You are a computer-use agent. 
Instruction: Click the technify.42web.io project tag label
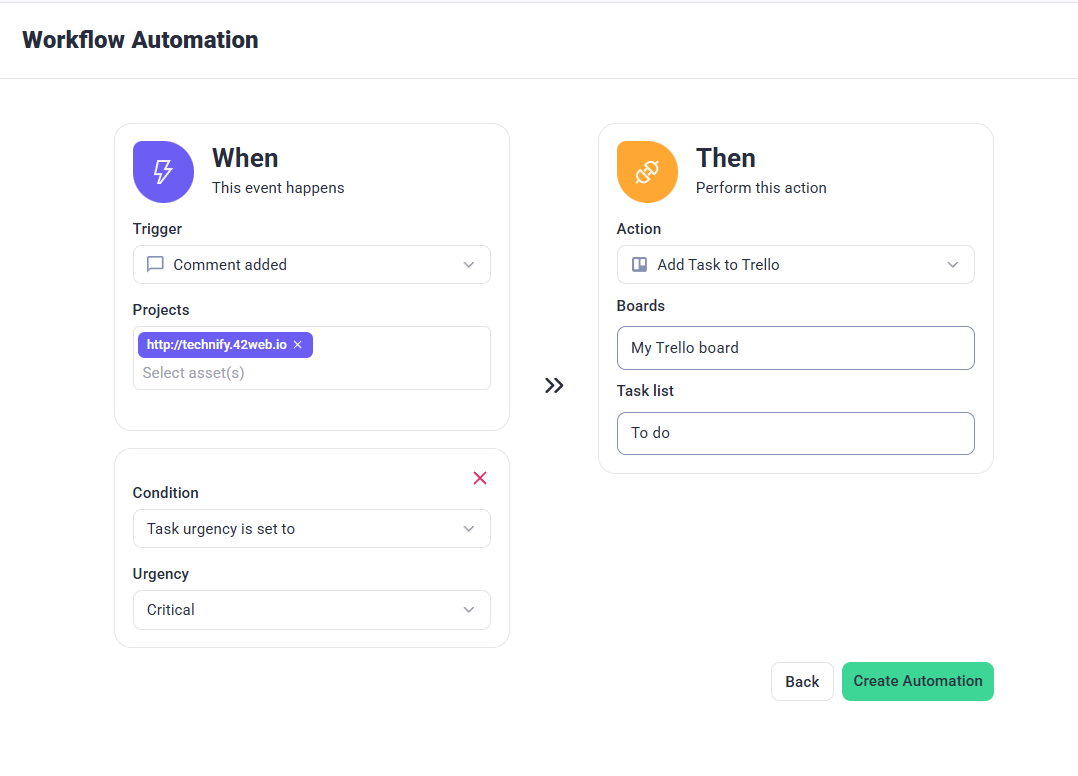(216, 345)
